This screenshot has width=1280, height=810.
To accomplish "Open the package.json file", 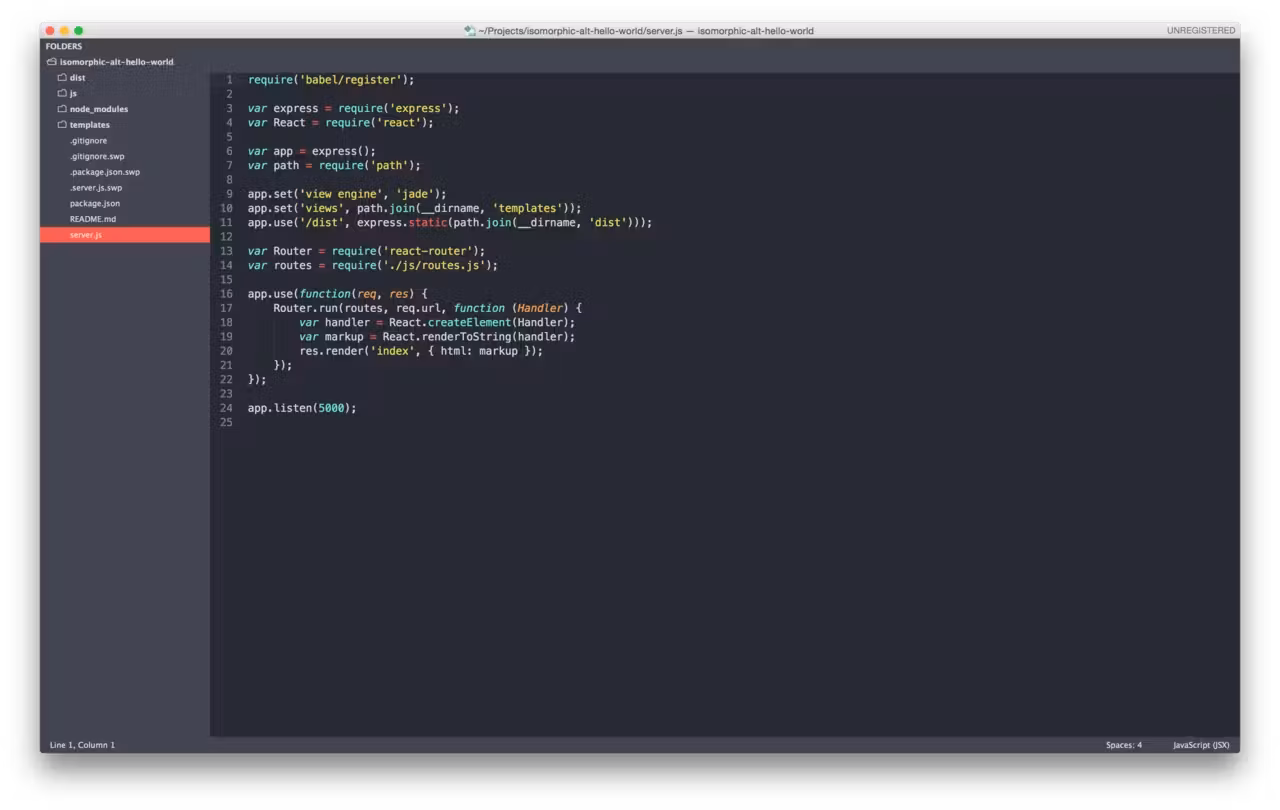I will tap(95, 203).
